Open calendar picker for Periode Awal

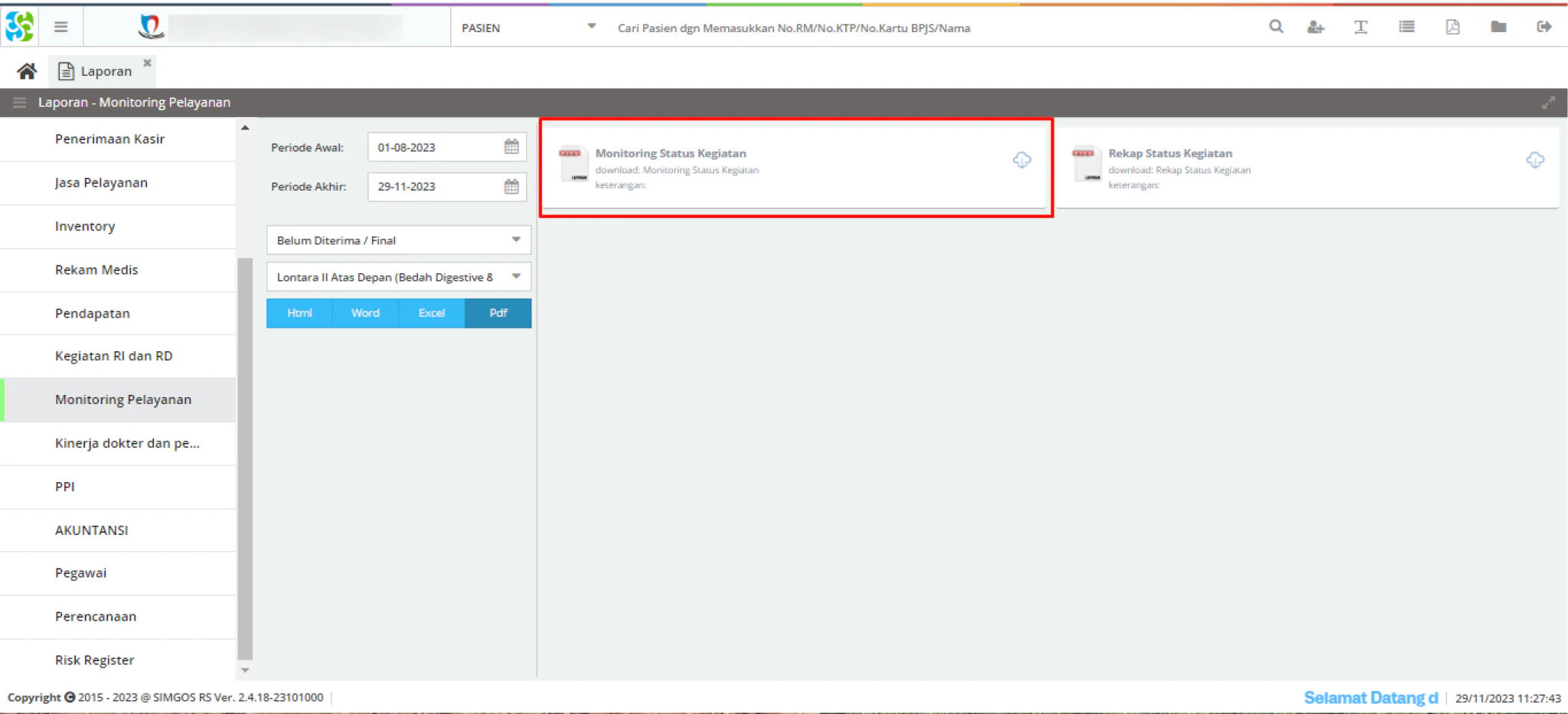click(x=511, y=147)
